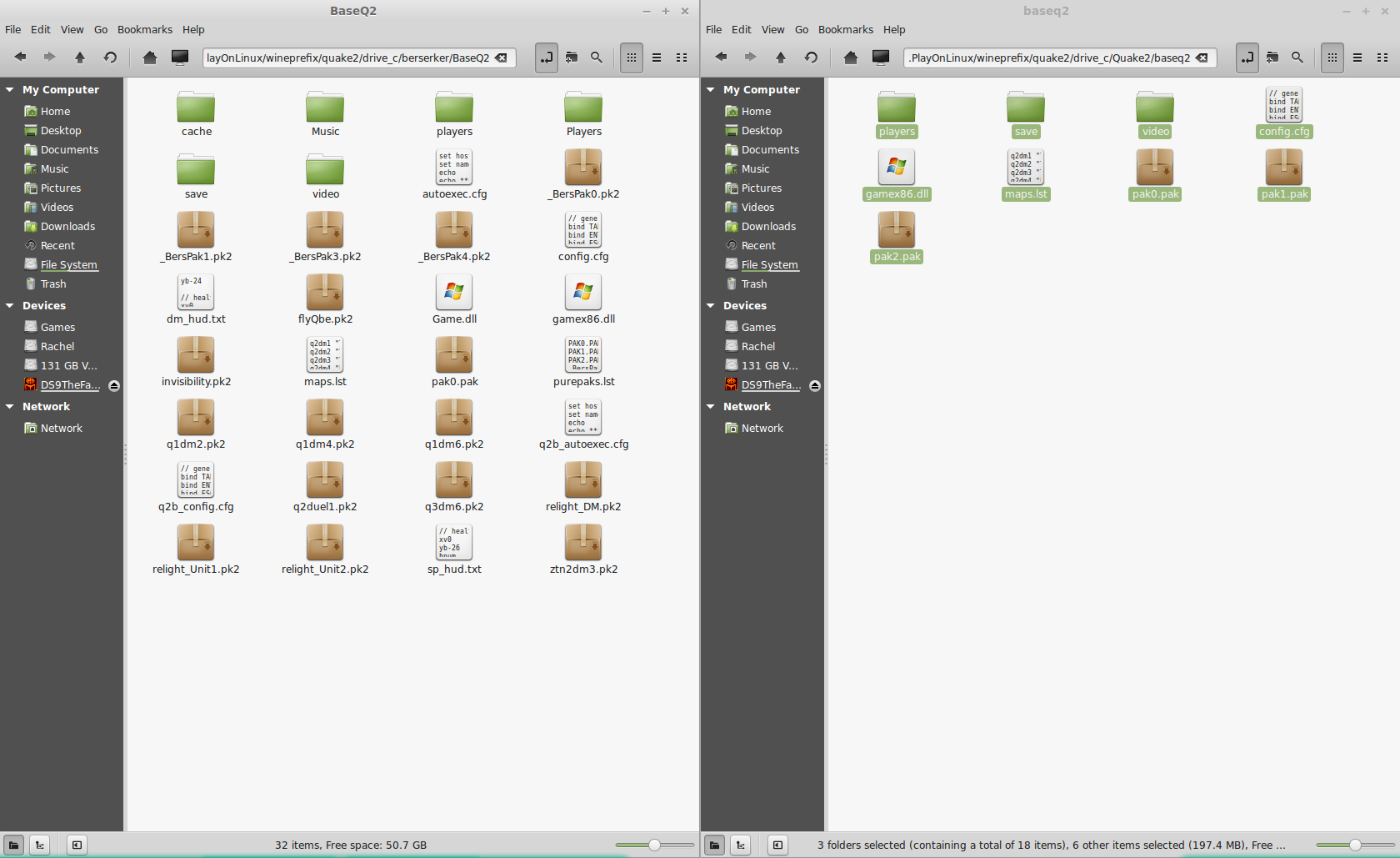
Task: Select purepaks.lst in BaseQ2 window
Action: click(583, 363)
